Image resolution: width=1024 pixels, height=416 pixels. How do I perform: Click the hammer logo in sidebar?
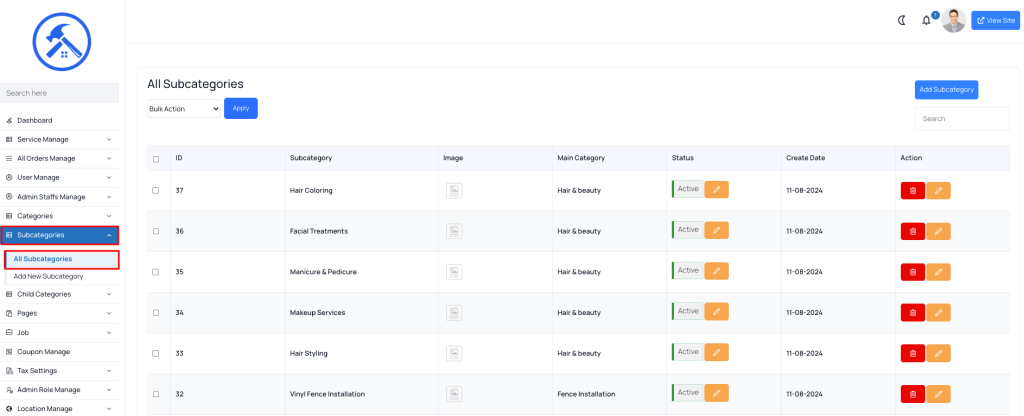click(62, 42)
